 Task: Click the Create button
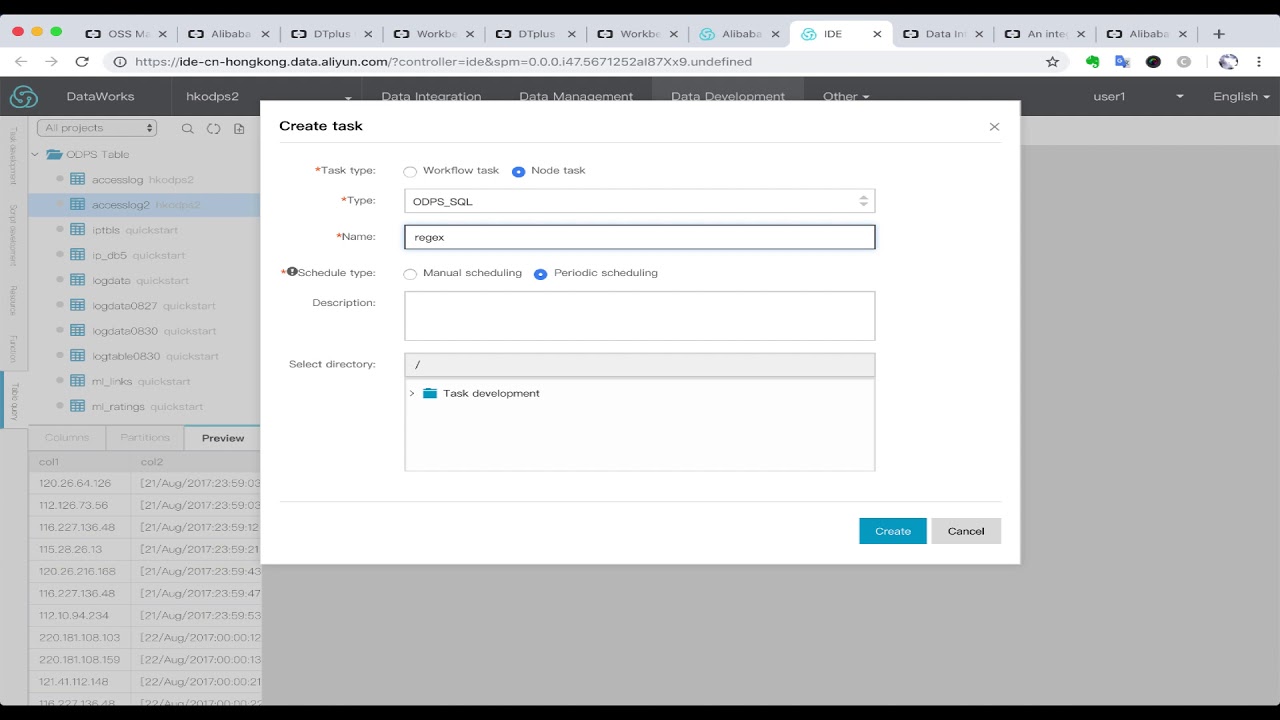pos(893,531)
